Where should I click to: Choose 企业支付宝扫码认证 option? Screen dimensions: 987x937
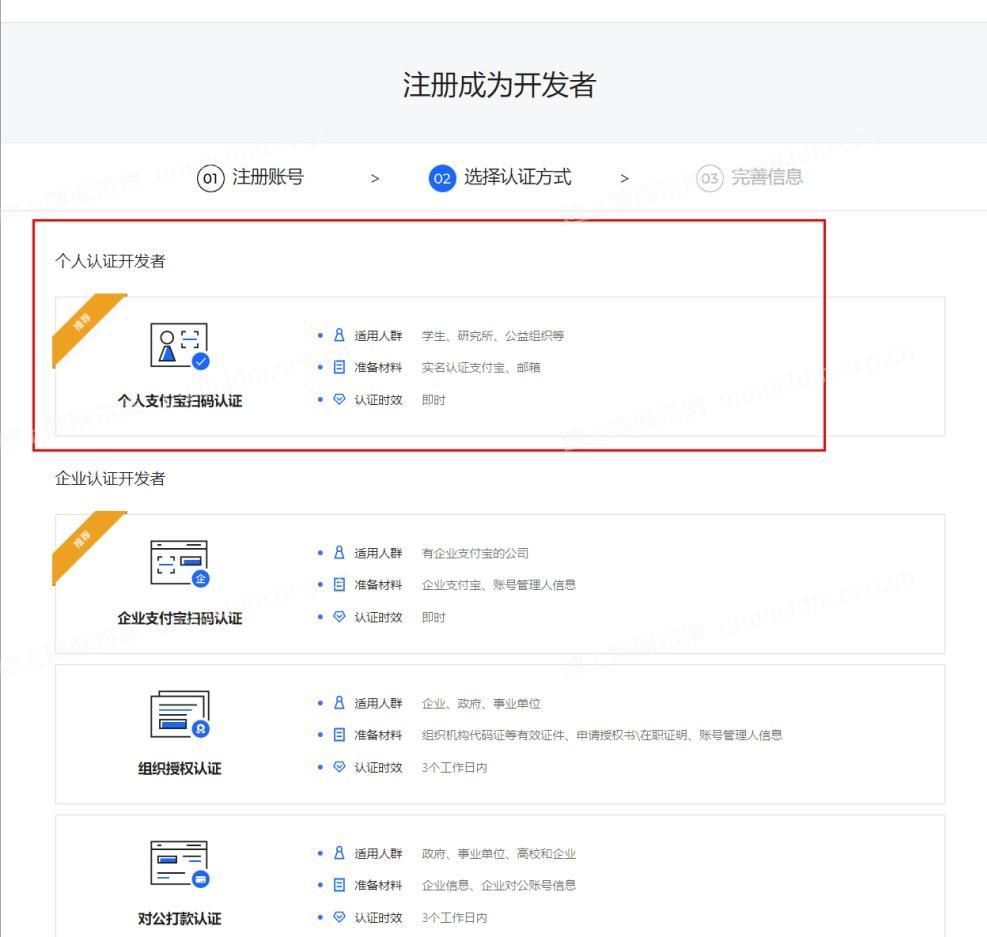(x=500, y=584)
